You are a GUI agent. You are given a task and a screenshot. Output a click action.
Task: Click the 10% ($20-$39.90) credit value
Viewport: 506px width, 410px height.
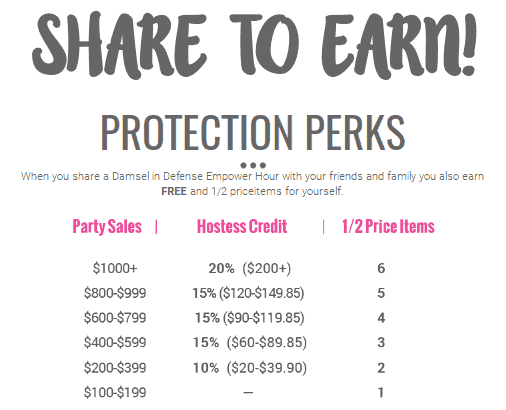pos(250,368)
